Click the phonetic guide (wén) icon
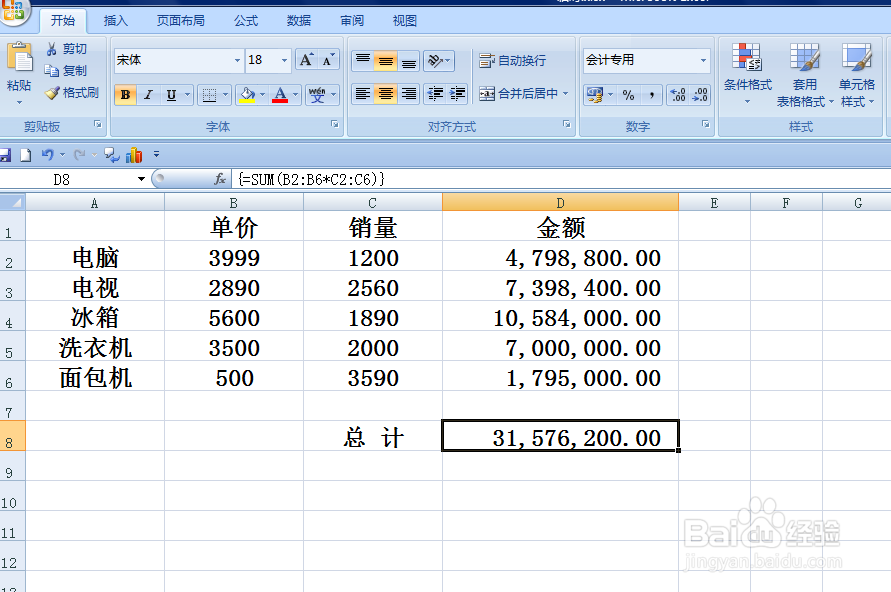The image size is (891, 592). tap(317, 95)
